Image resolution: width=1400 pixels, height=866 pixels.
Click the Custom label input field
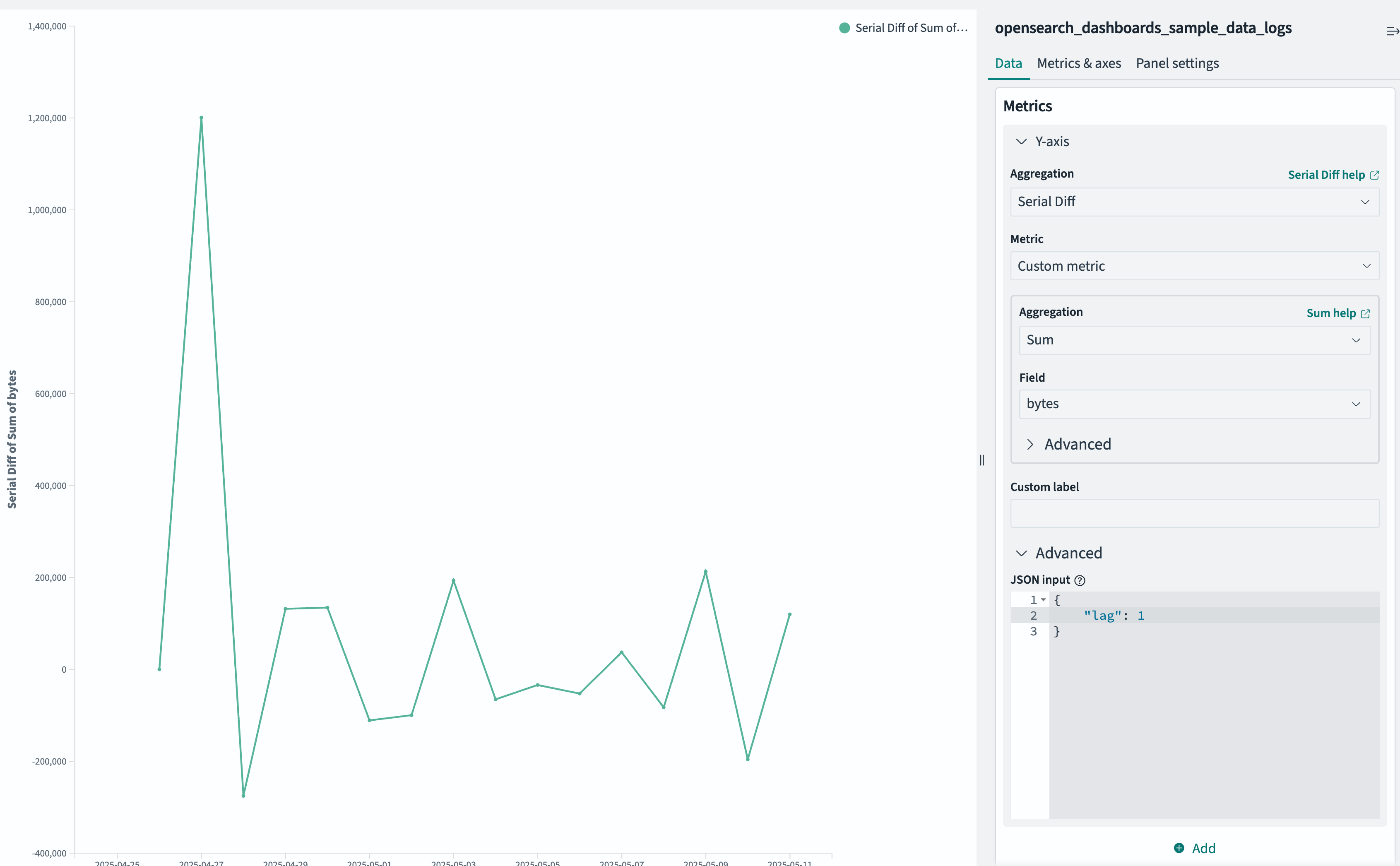tap(1194, 513)
